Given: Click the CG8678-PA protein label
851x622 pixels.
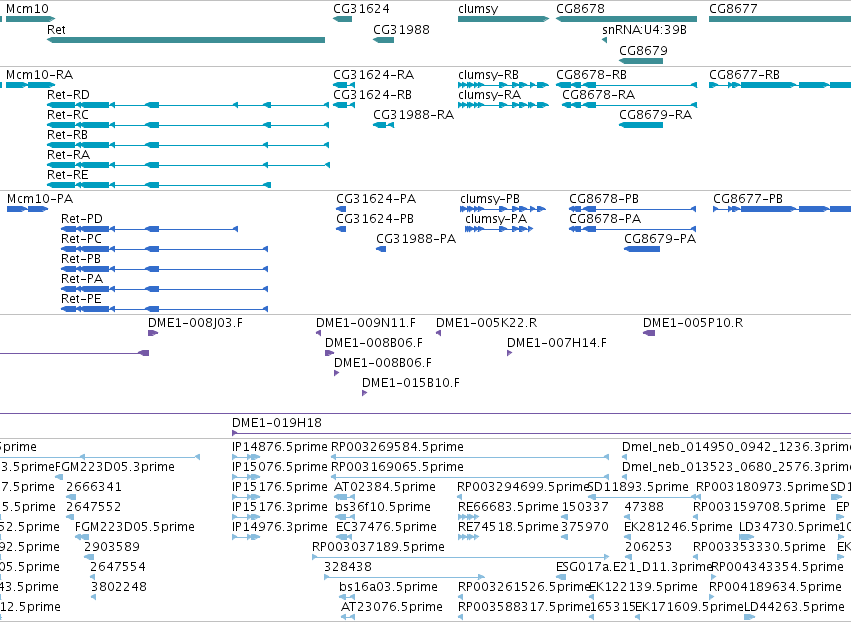Looking at the screenshot, I should tap(605, 219).
